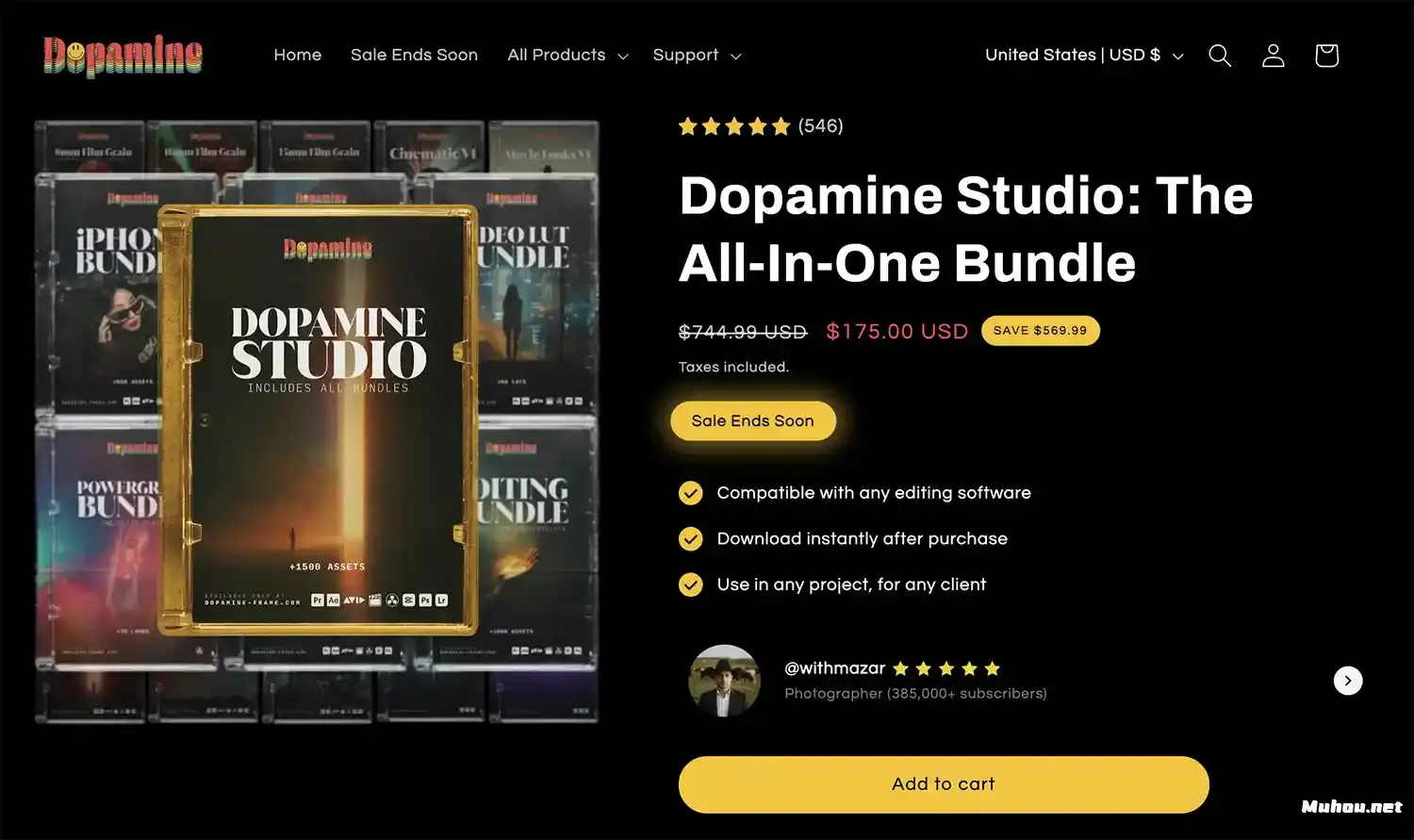Click the $175.00 USD sale price
Image resolution: width=1414 pixels, height=840 pixels.
coord(897,332)
